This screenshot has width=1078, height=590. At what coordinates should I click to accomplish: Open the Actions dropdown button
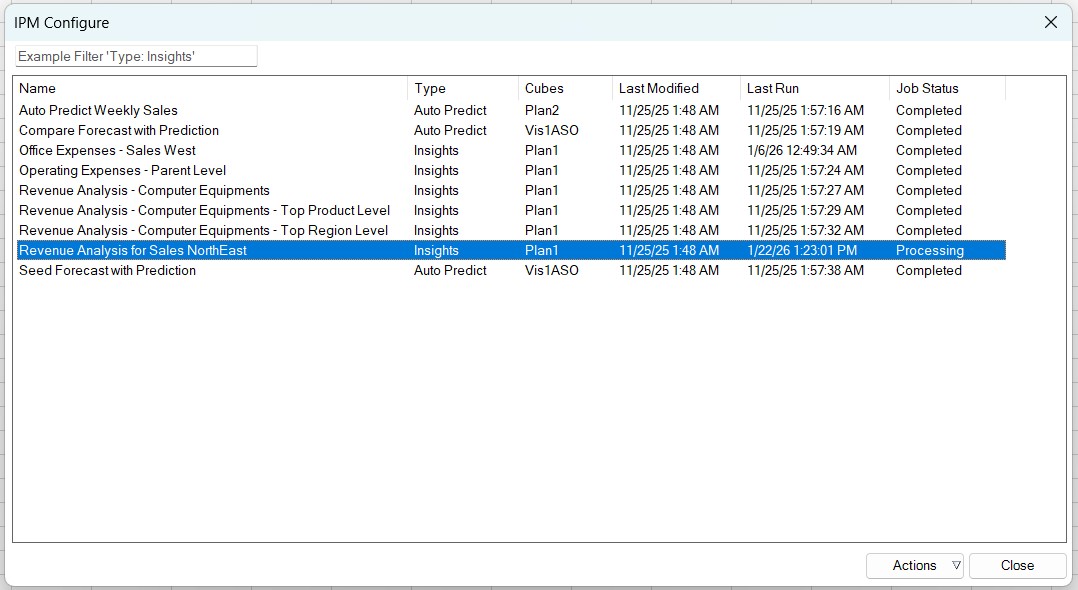point(914,565)
